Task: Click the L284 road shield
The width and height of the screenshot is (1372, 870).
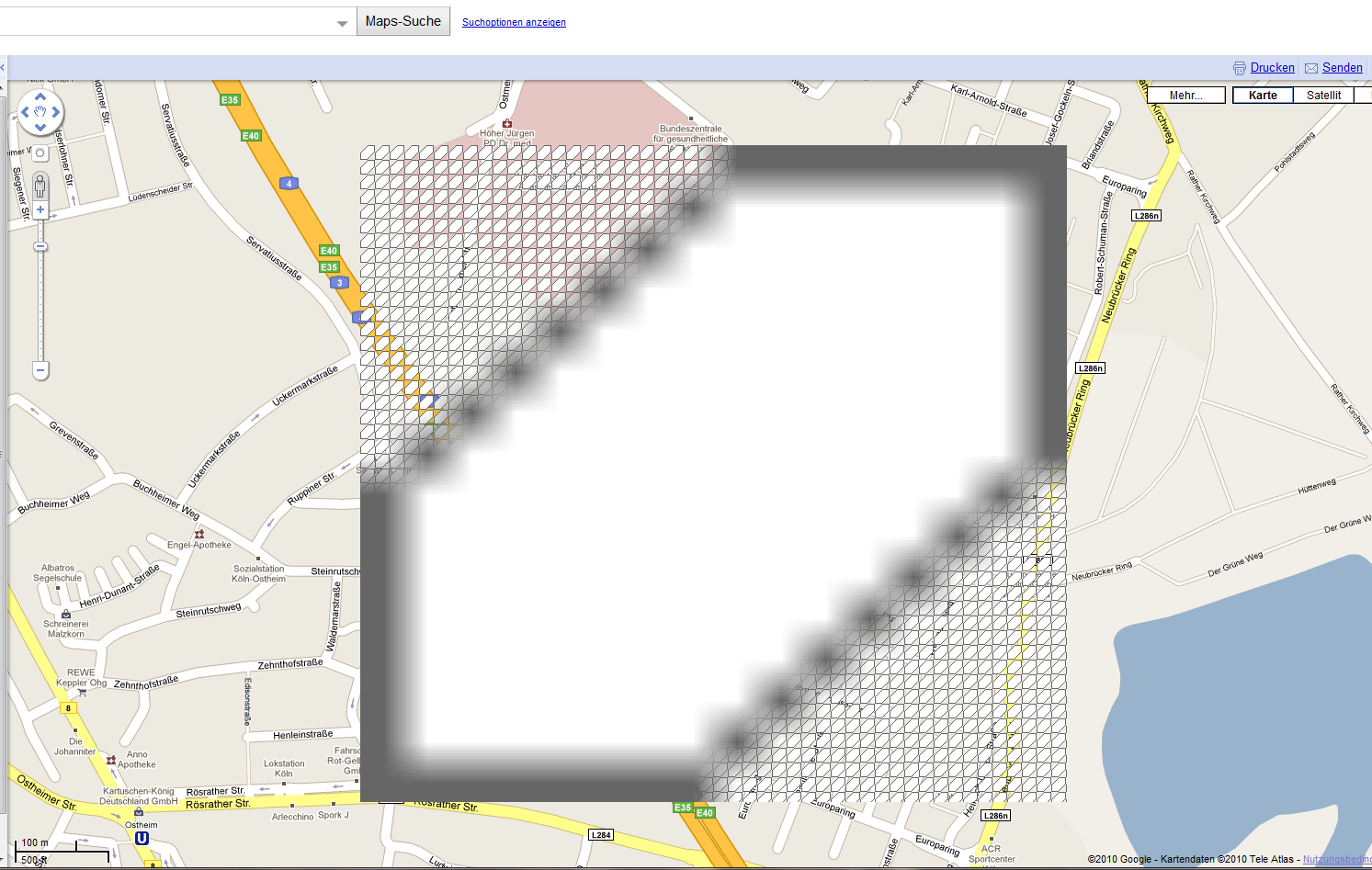Action: click(x=601, y=835)
